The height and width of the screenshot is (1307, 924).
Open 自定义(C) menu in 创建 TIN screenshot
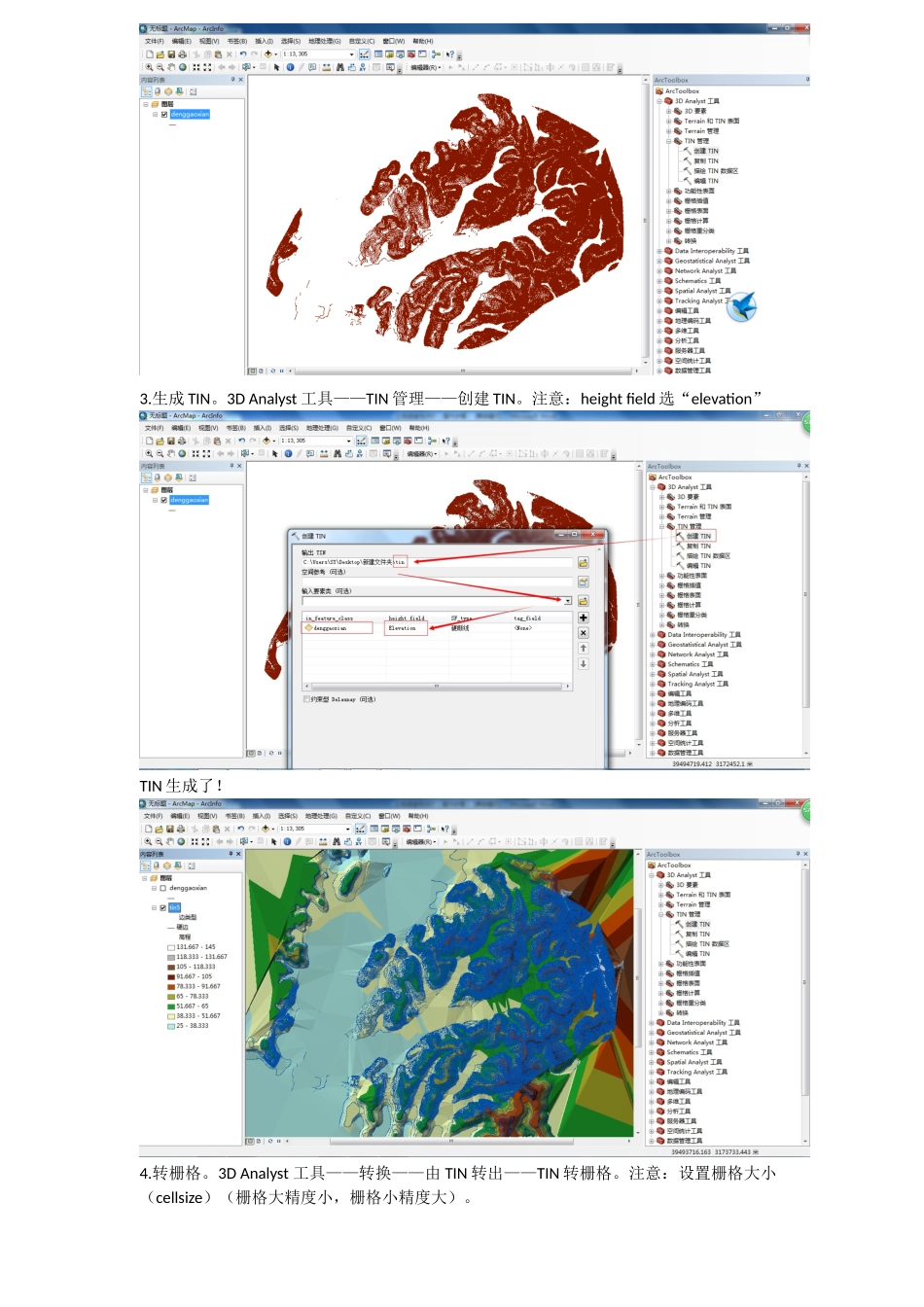(x=359, y=428)
